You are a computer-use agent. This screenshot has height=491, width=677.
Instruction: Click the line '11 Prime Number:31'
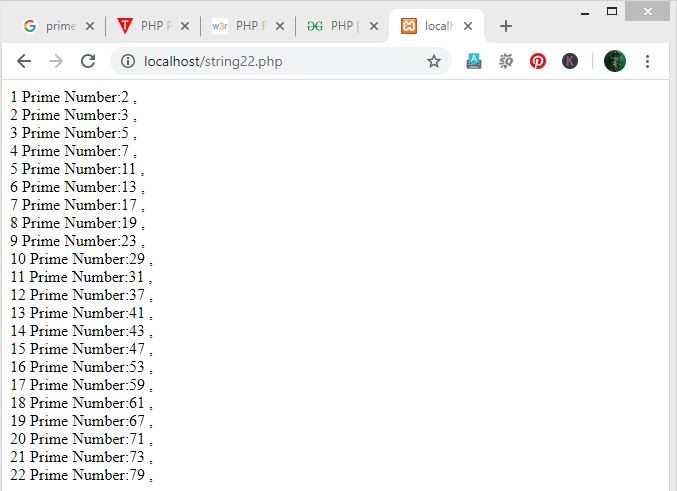pyautogui.click(x=81, y=277)
